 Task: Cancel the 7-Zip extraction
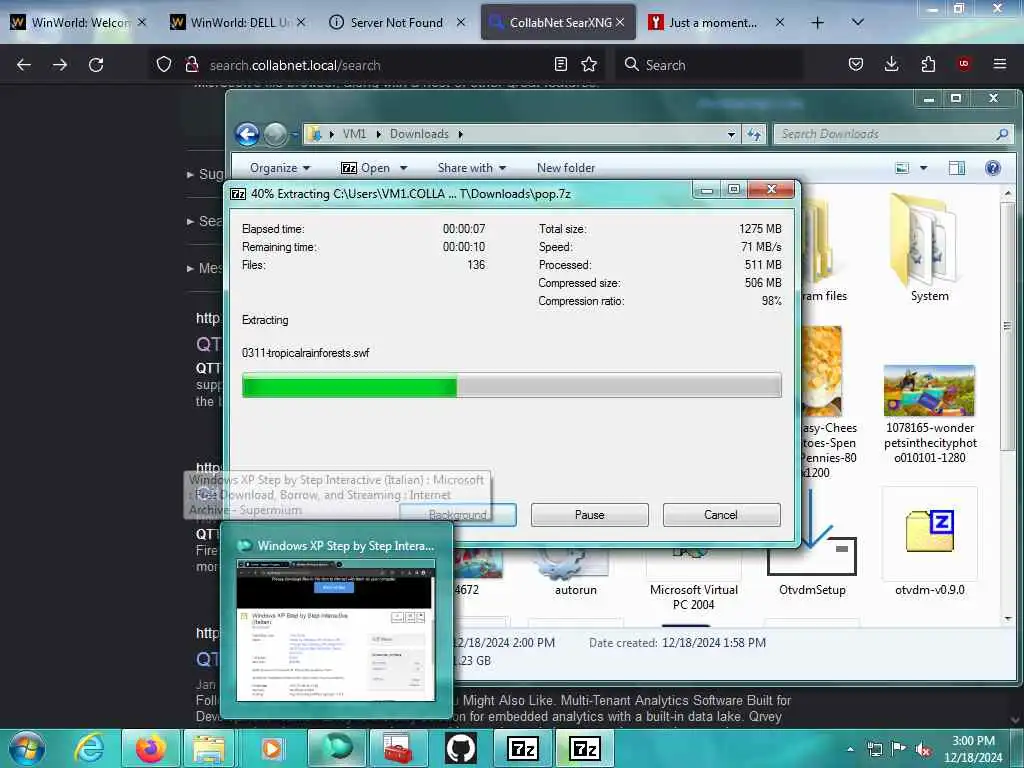(x=721, y=515)
